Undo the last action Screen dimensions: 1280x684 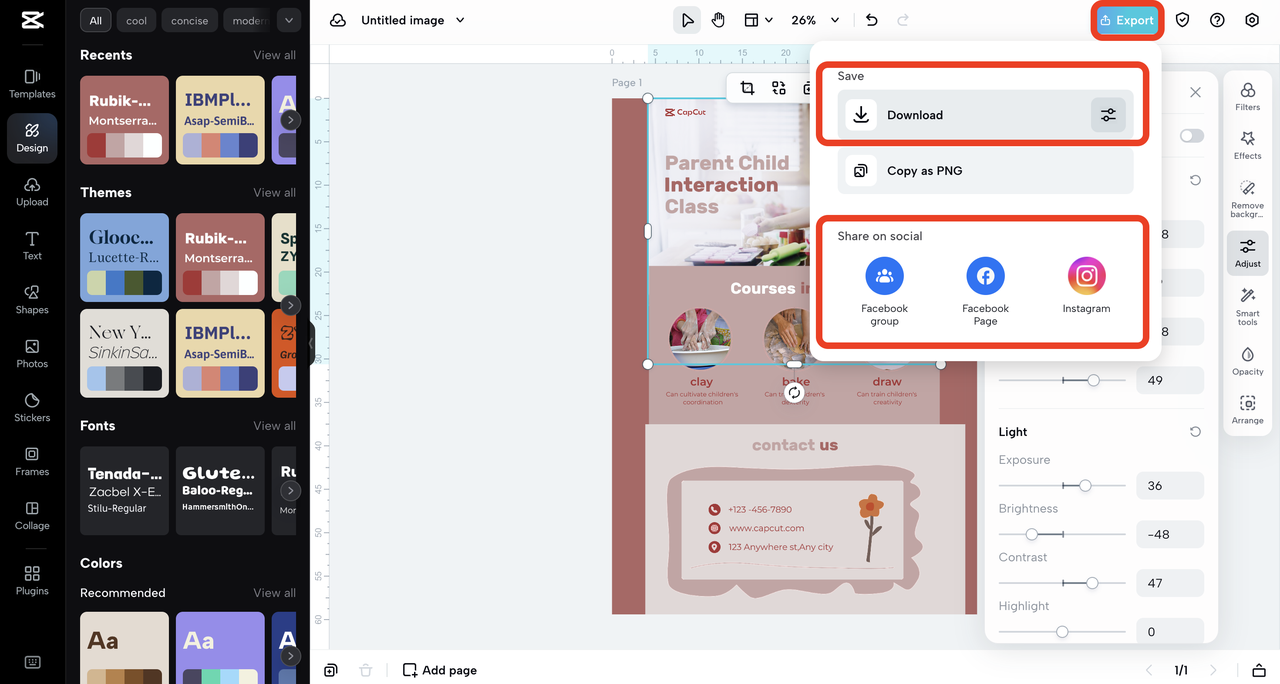[x=871, y=20]
